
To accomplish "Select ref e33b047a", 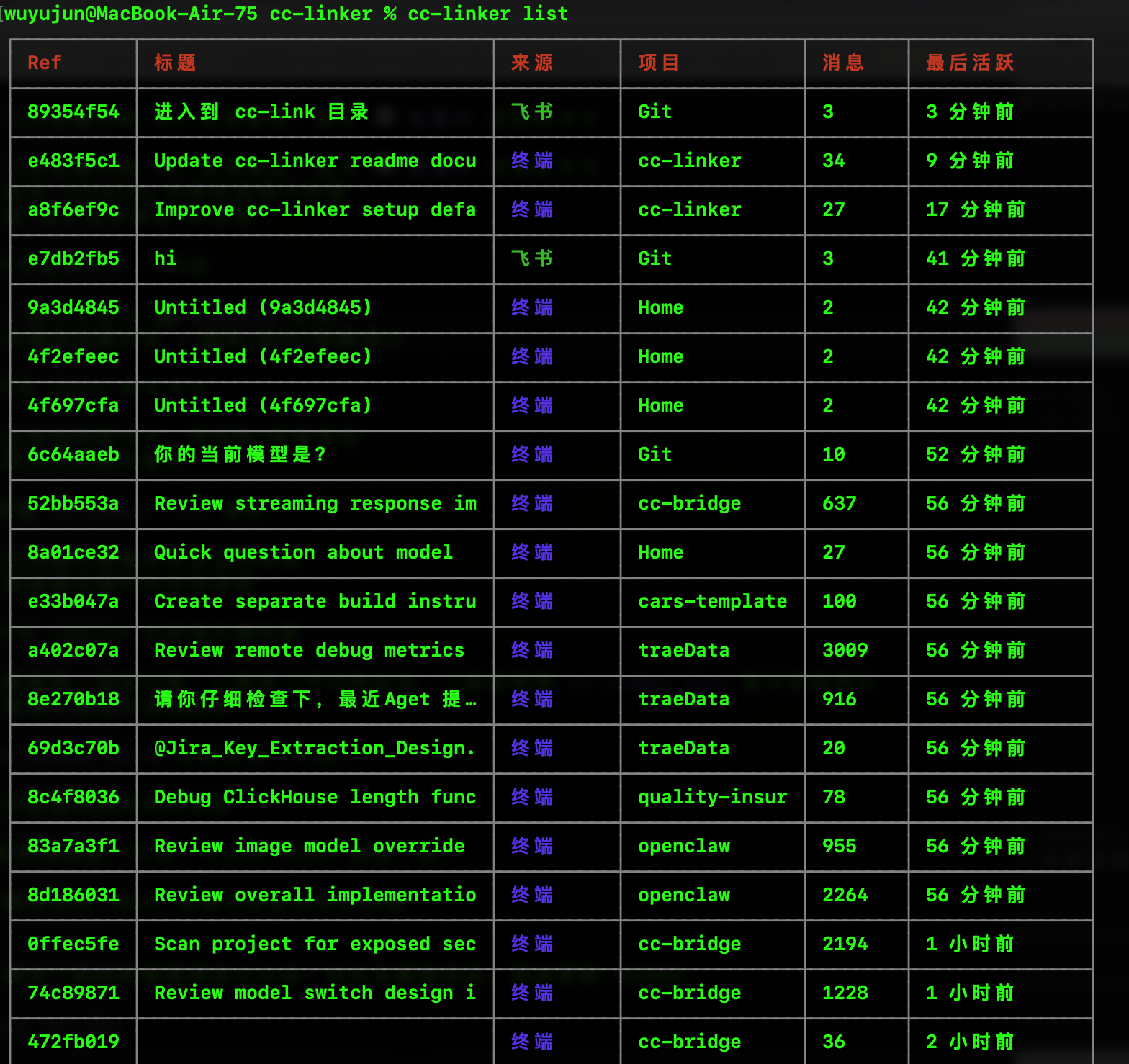I will click(x=73, y=602).
